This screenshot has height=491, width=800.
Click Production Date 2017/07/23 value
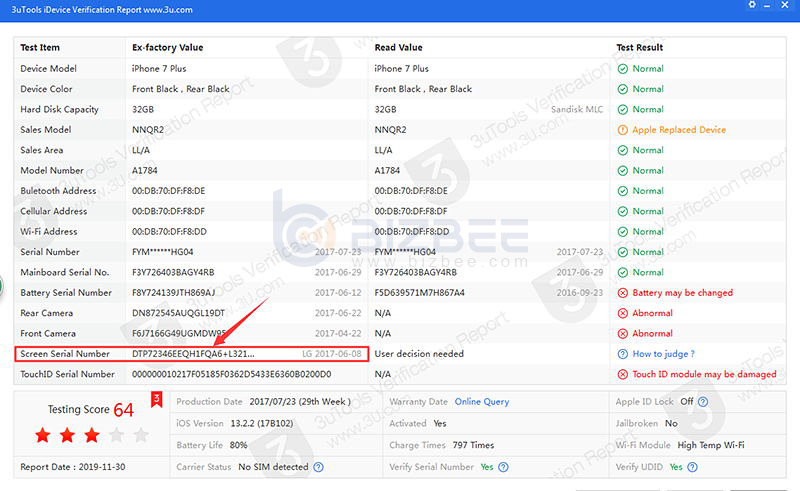299,402
